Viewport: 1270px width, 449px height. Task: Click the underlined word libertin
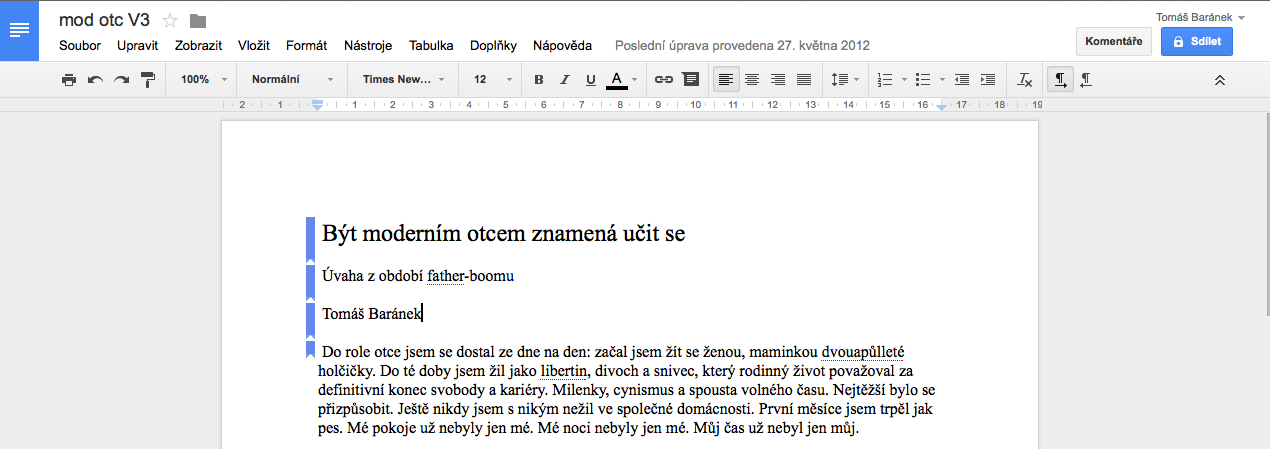coord(562,371)
